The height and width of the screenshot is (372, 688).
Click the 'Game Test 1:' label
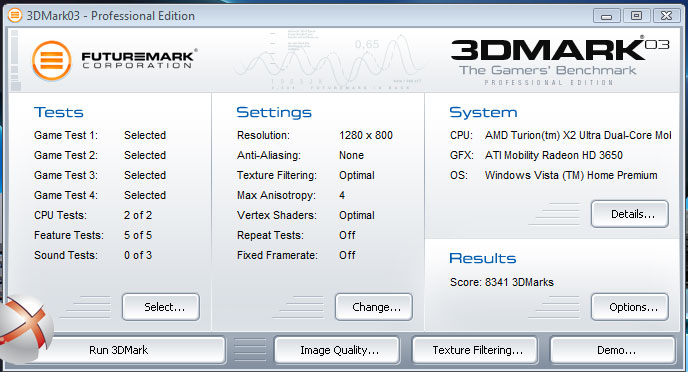(66, 135)
